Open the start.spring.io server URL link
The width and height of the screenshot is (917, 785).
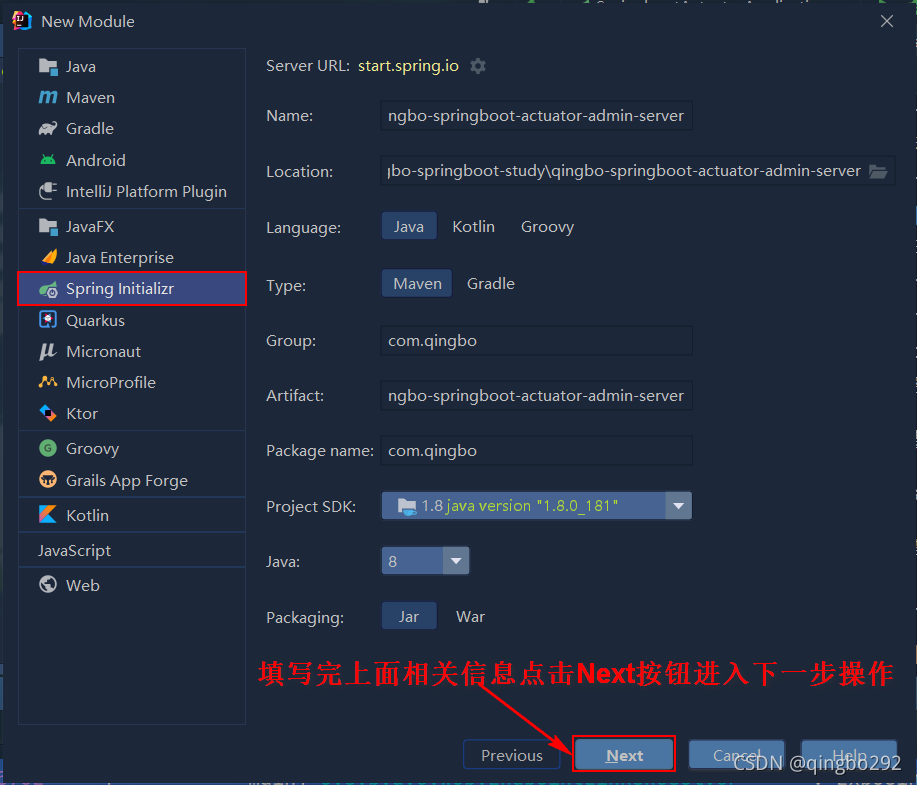click(408, 66)
